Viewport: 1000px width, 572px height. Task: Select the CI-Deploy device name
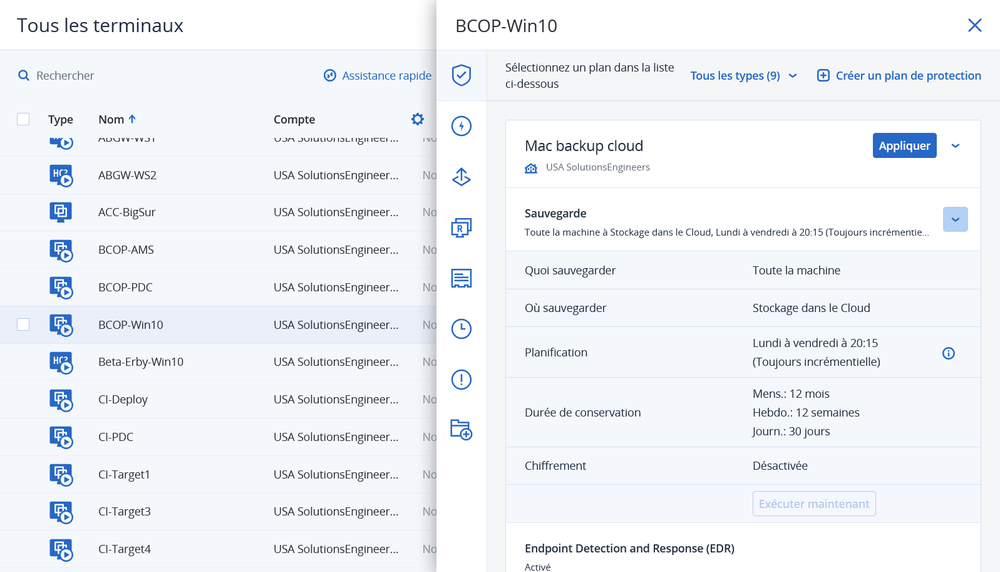pos(123,400)
